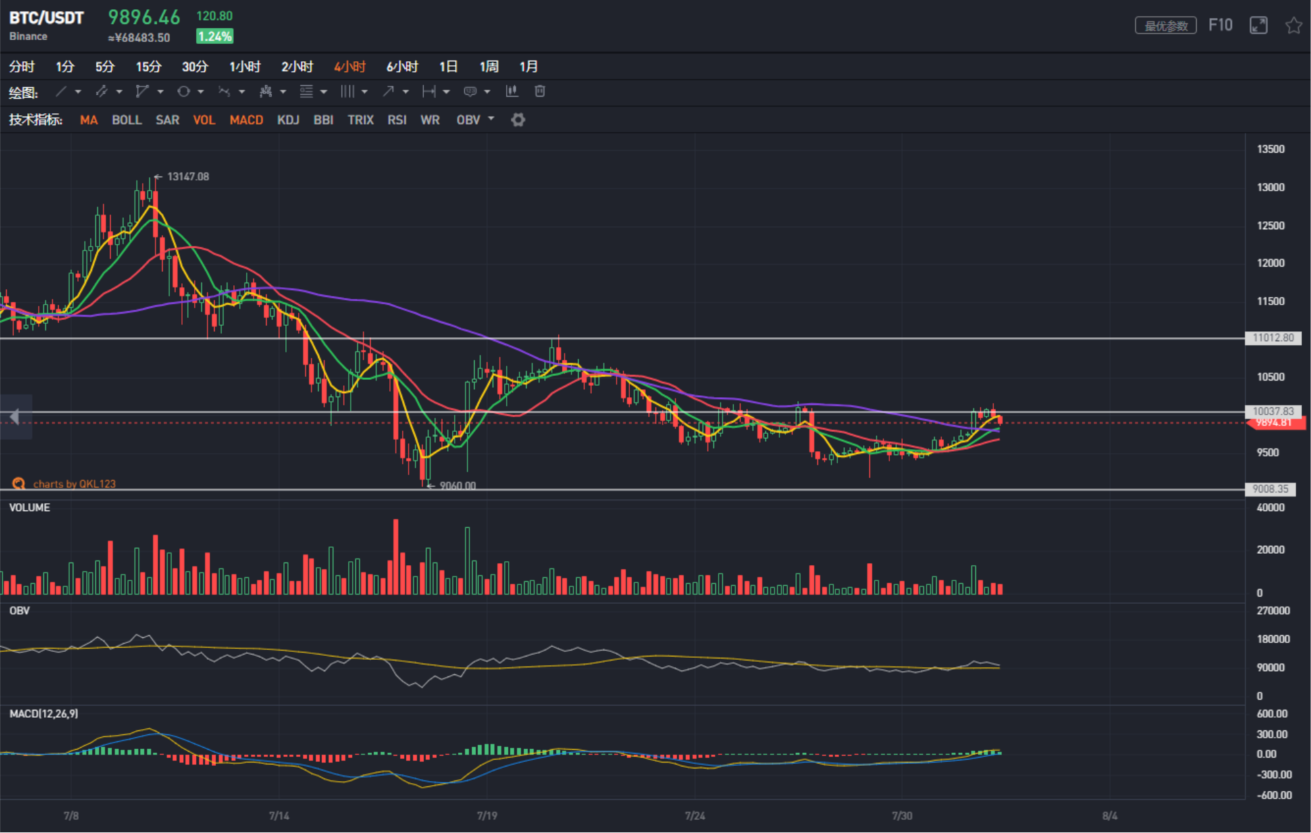Switch to the 1分 timeframe
Image resolution: width=1311 pixels, height=833 pixels.
tap(65, 67)
